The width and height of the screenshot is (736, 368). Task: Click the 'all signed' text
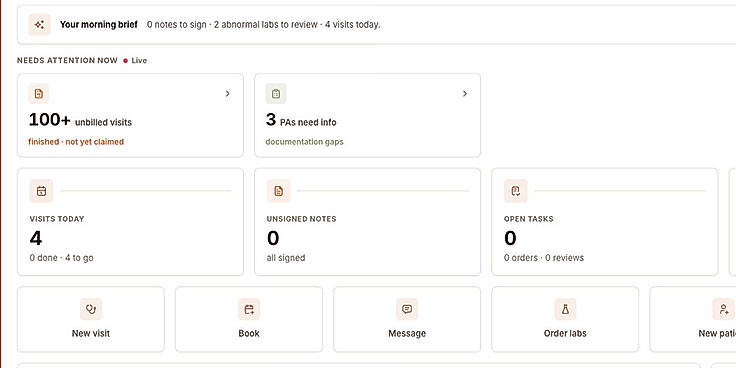click(x=286, y=258)
